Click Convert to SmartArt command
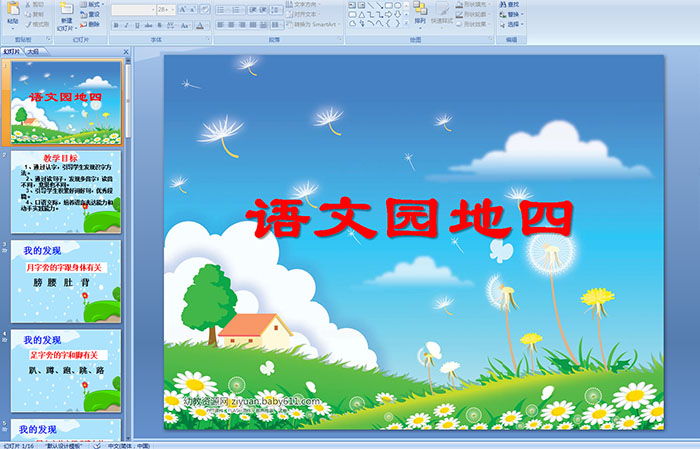This screenshot has width=700, height=449. (313, 24)
